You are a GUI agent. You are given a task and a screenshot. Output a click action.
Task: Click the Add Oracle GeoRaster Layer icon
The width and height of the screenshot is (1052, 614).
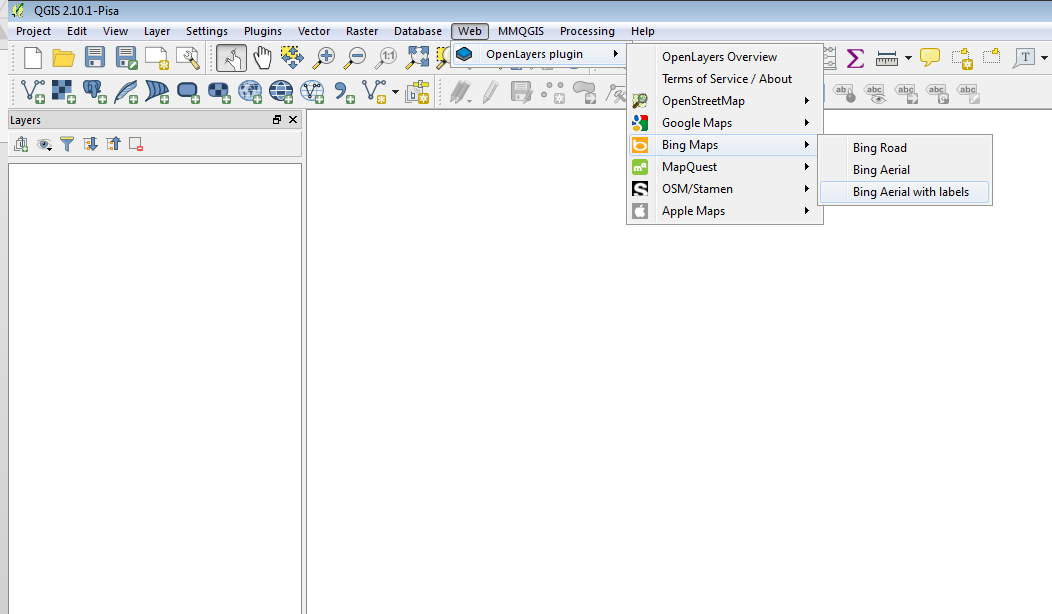(219, 91)
